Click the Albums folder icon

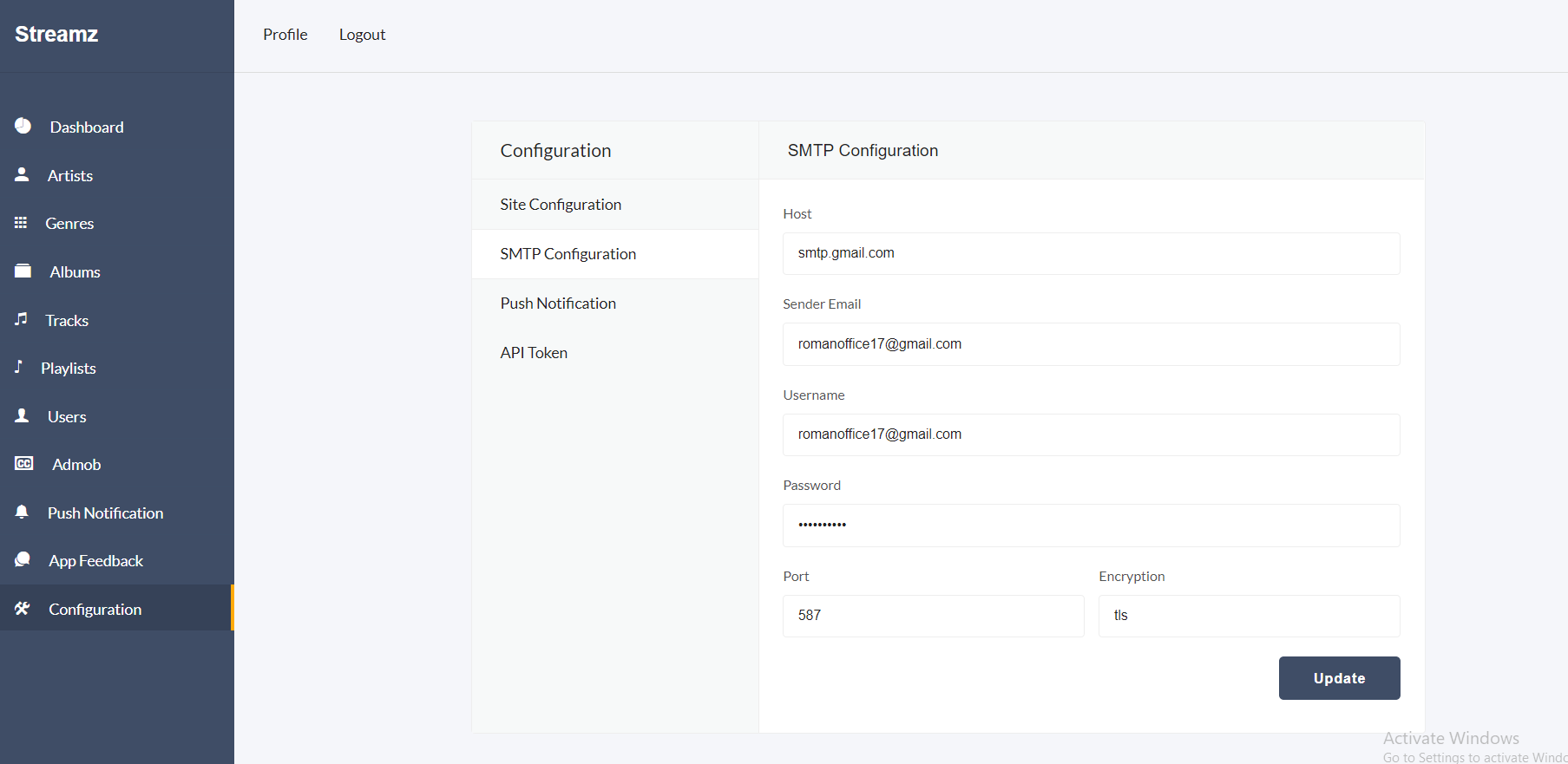pyautogui.click(x=23, y=271)
